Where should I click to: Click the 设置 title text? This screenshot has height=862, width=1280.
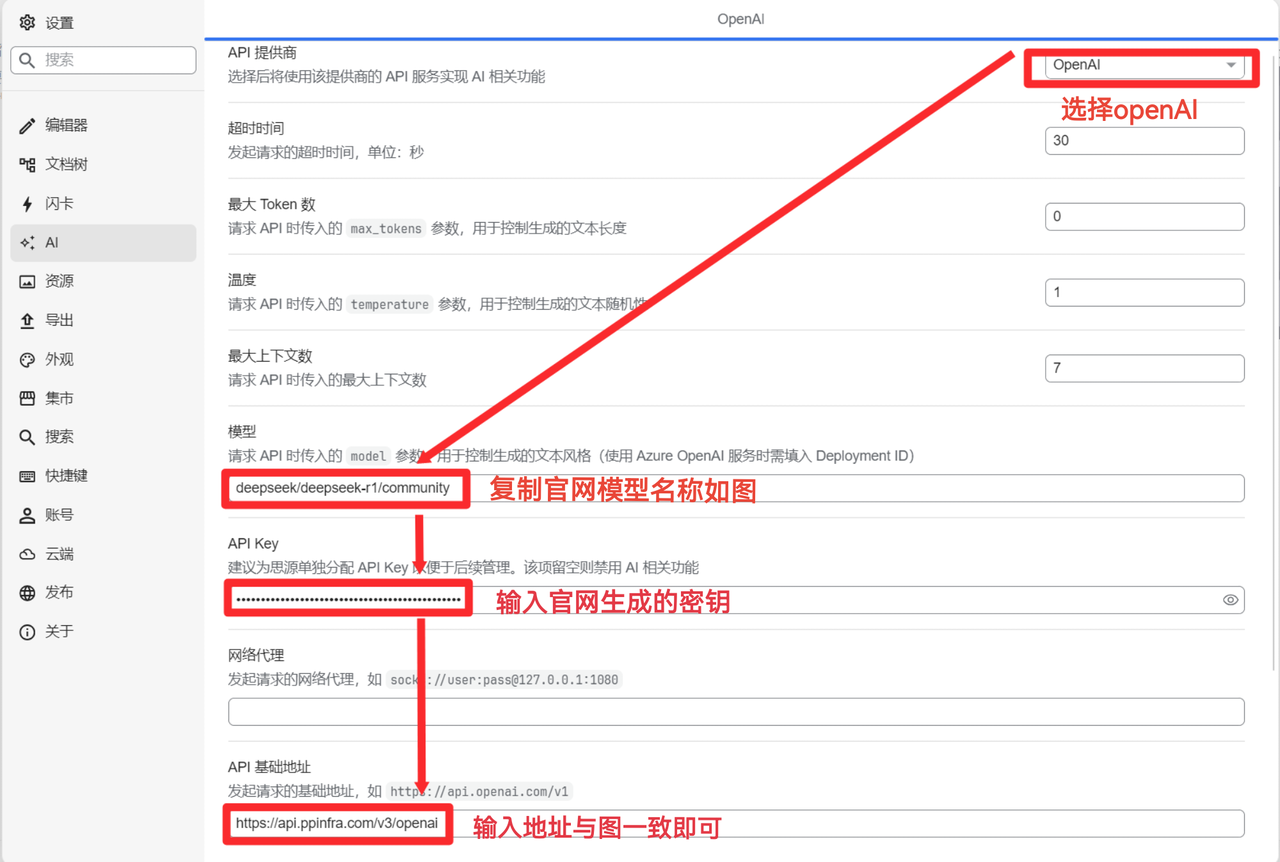point(59,22)
